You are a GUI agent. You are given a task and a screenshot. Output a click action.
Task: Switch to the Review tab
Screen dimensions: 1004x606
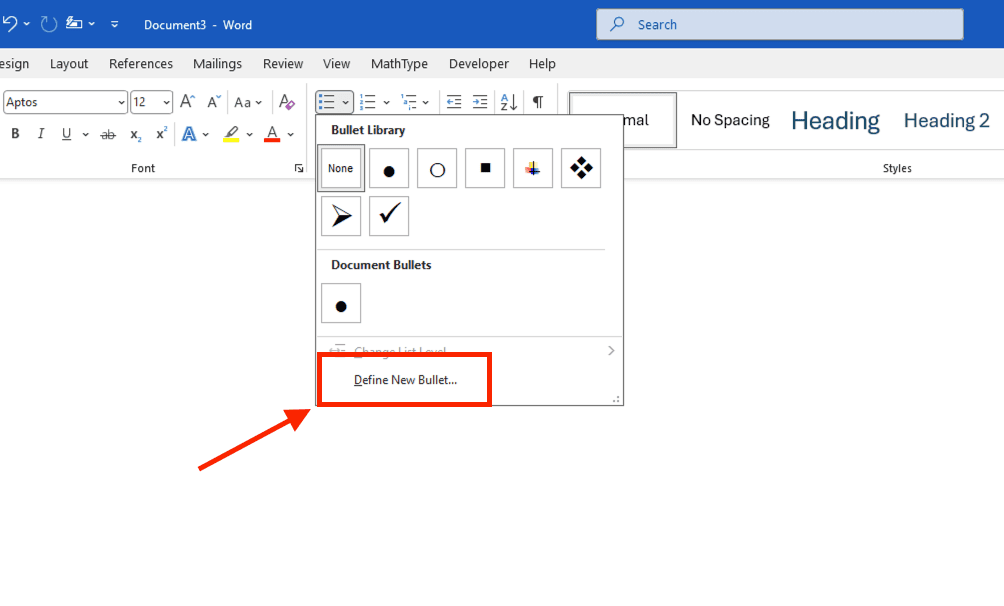[x=283, y=63]
